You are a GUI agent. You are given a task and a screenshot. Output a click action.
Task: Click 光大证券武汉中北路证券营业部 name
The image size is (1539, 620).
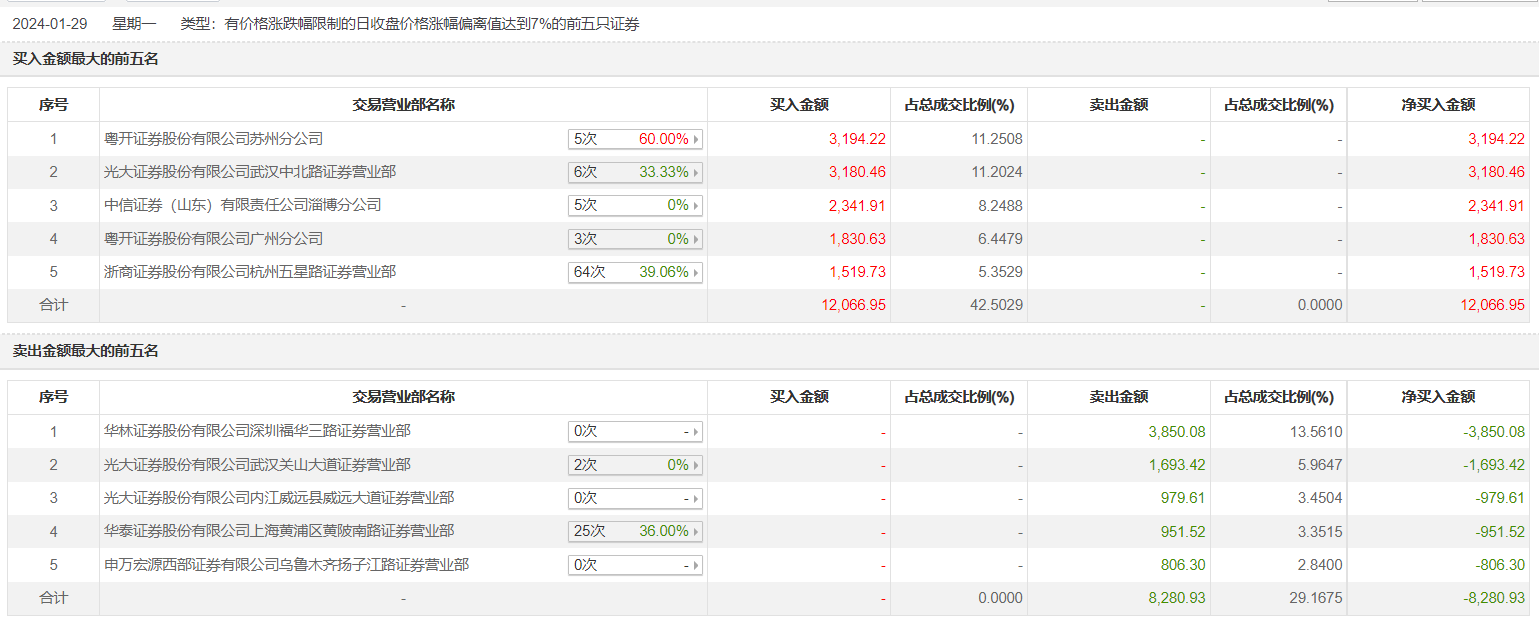click(x=250, y=172)
